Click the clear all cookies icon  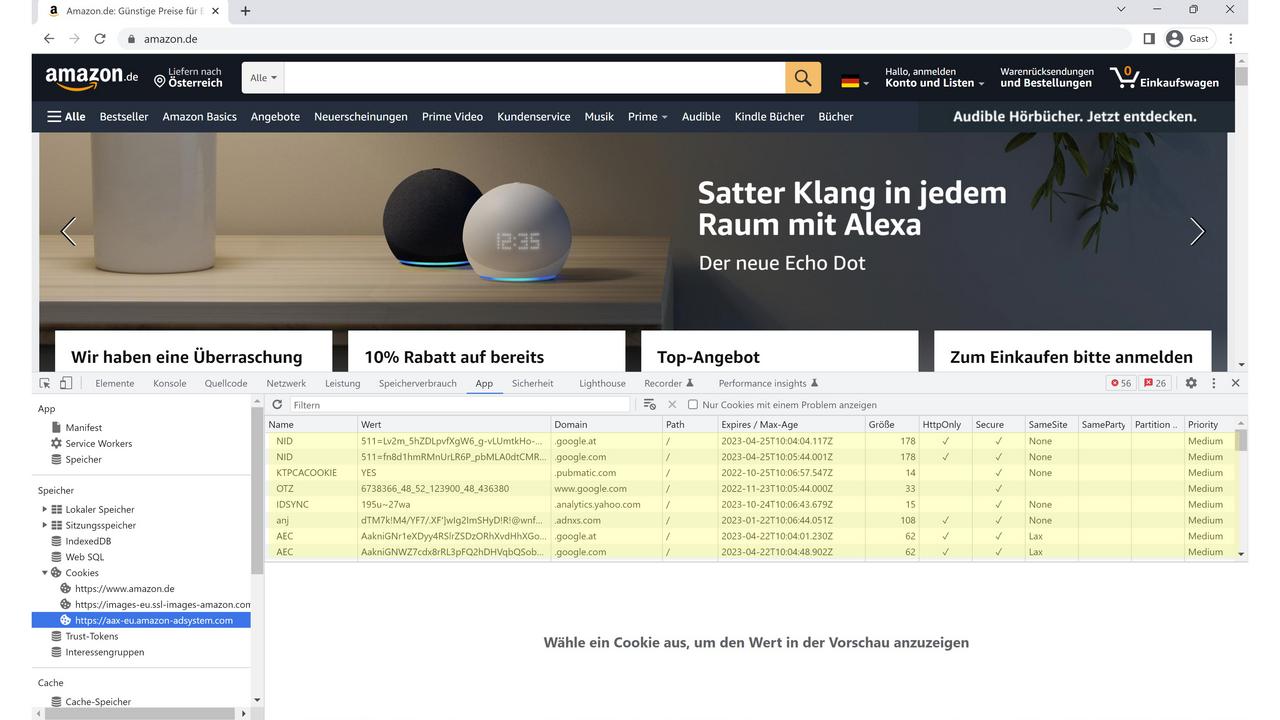(x=650, y=404)
